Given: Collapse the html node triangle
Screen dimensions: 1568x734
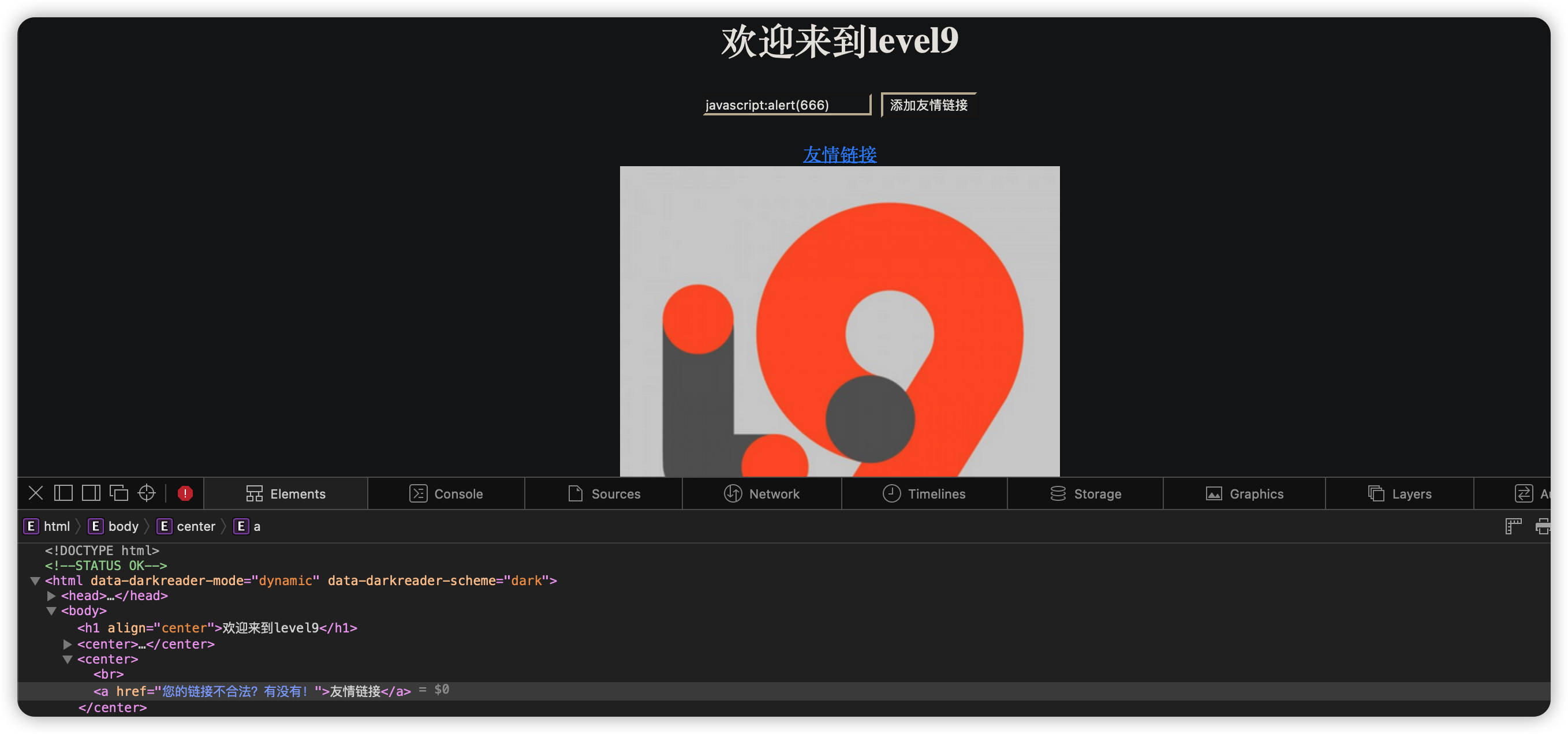Looking at the screenshot, I should (35, 581).
